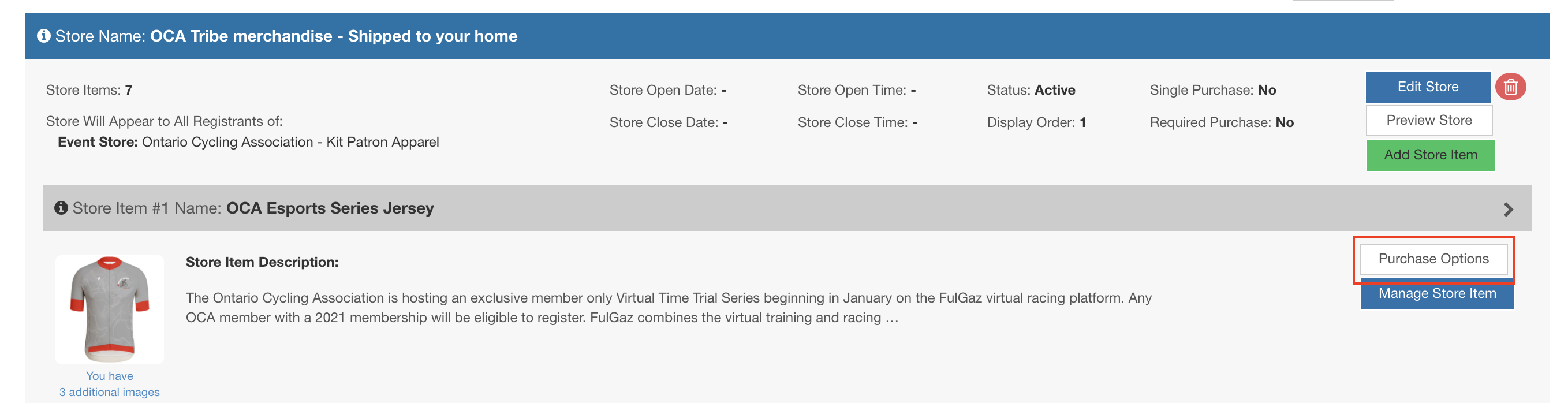Open the jersey product thumbnail image
Screen dimensions: 1568x403
point(110,309)
